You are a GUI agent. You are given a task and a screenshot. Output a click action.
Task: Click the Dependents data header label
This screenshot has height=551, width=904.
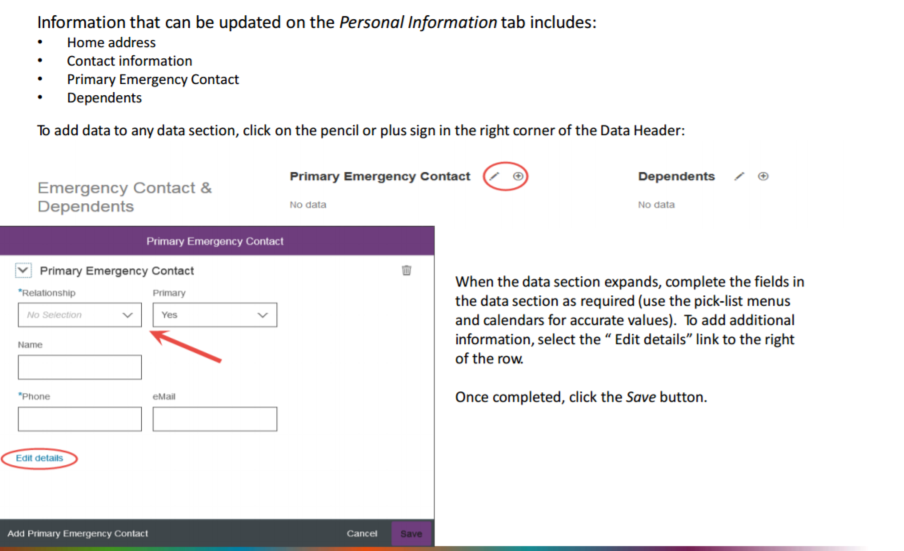[x=676, y=176]
